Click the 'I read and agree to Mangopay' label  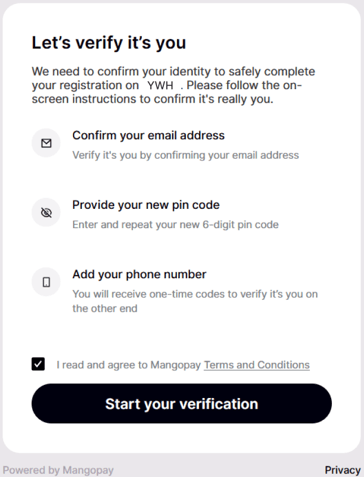click(x=129, y=365)
